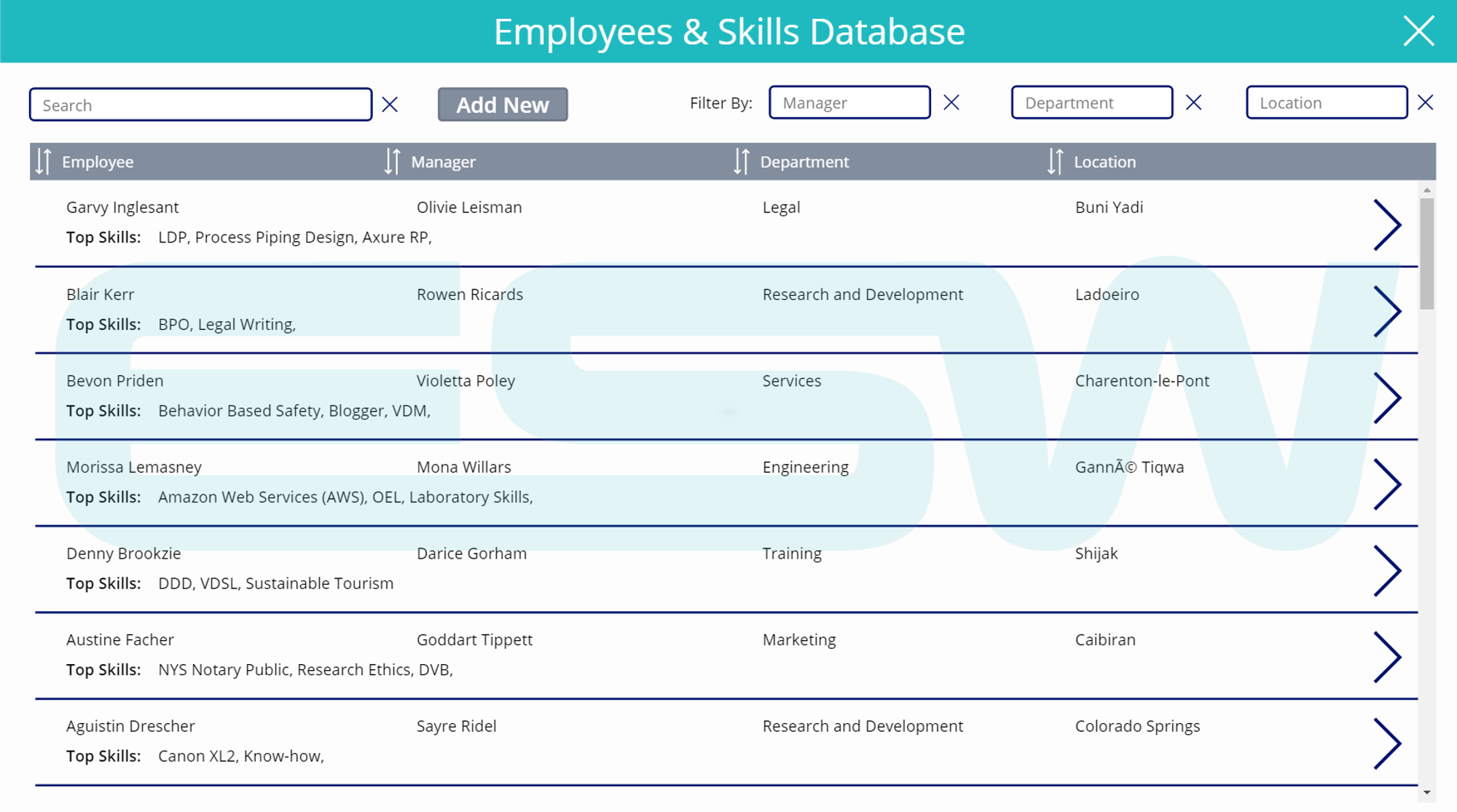Open the Location filter dropdown
Image resolution: width=1457 pixels, height=812 pixels.
pos(1326,103)
